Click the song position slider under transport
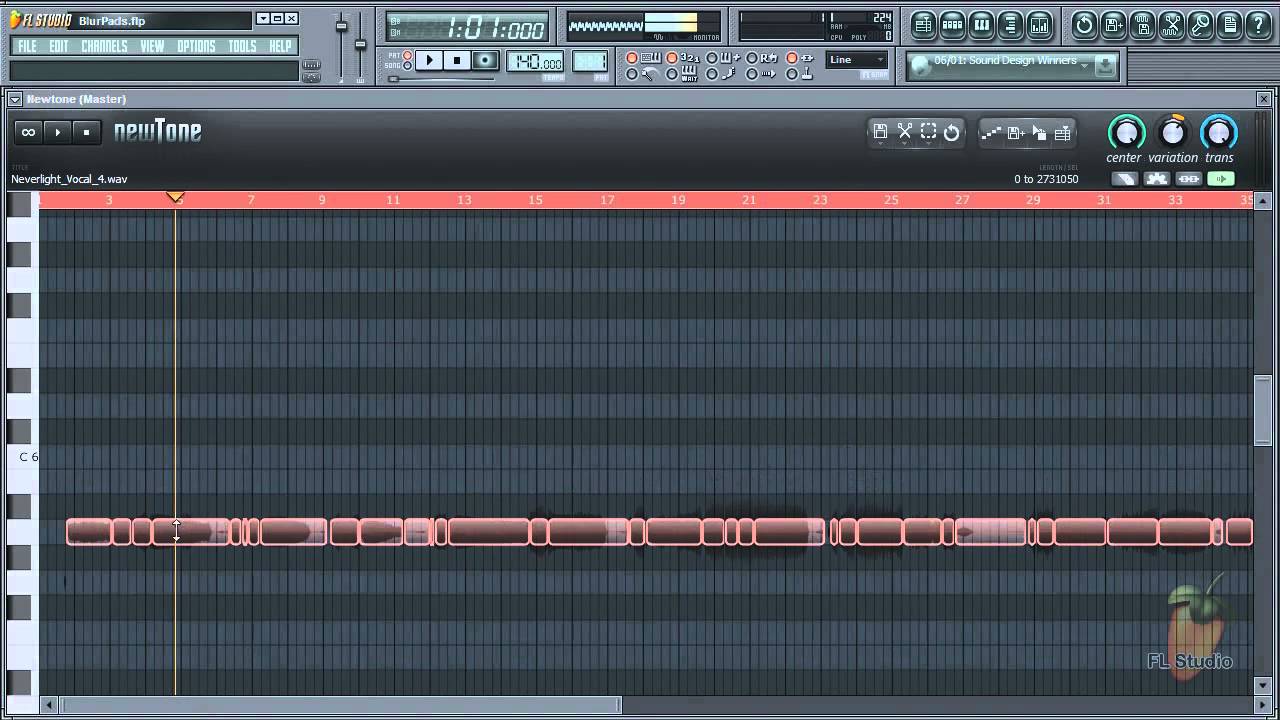Viewport: 1280px width, 720px height. 441,79
